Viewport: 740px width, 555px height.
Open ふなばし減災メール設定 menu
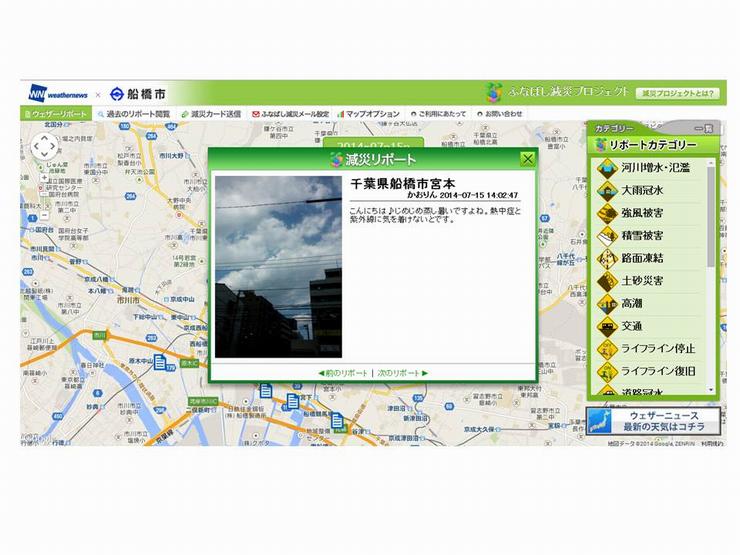click(290, 114)
